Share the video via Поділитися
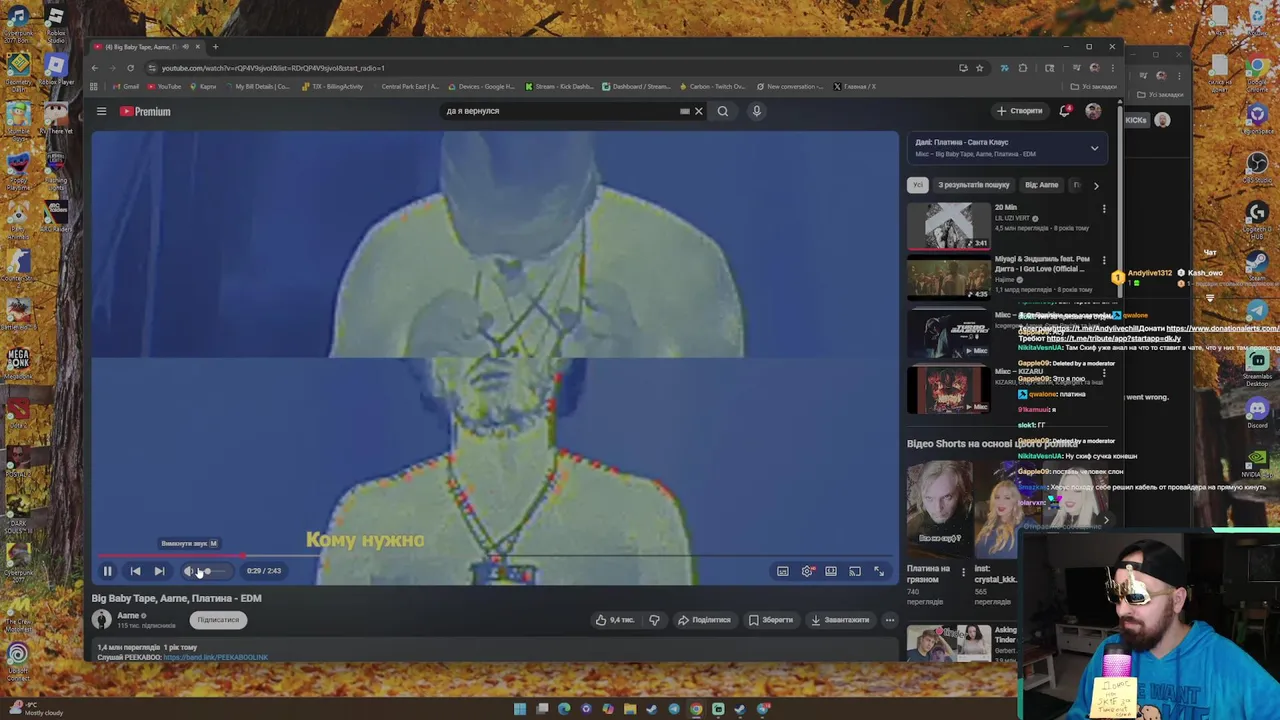The height and width of the screenshot is (720, 1280). (704, 620)
